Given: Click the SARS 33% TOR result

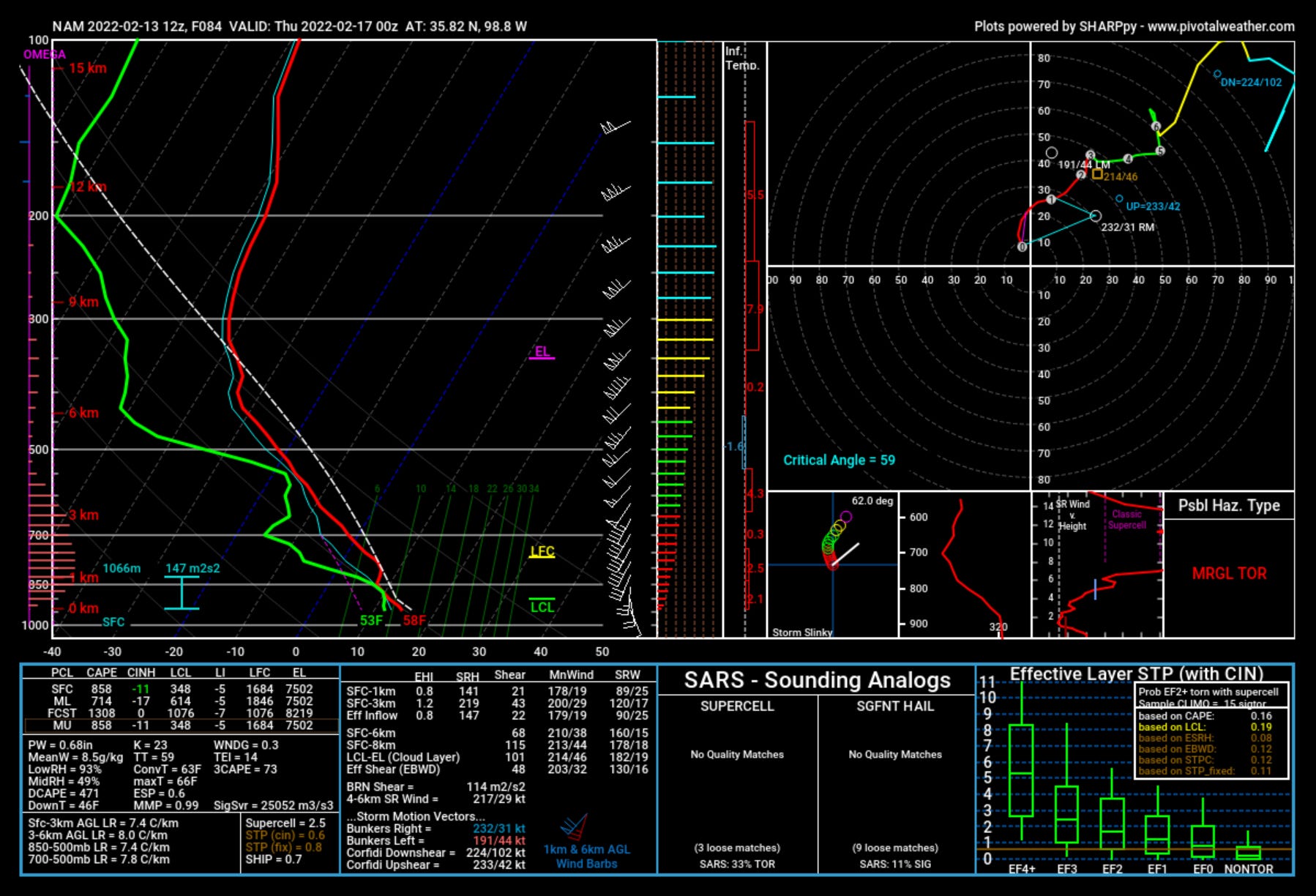Looking at the screenshot, I should click(x=738, y=863).
